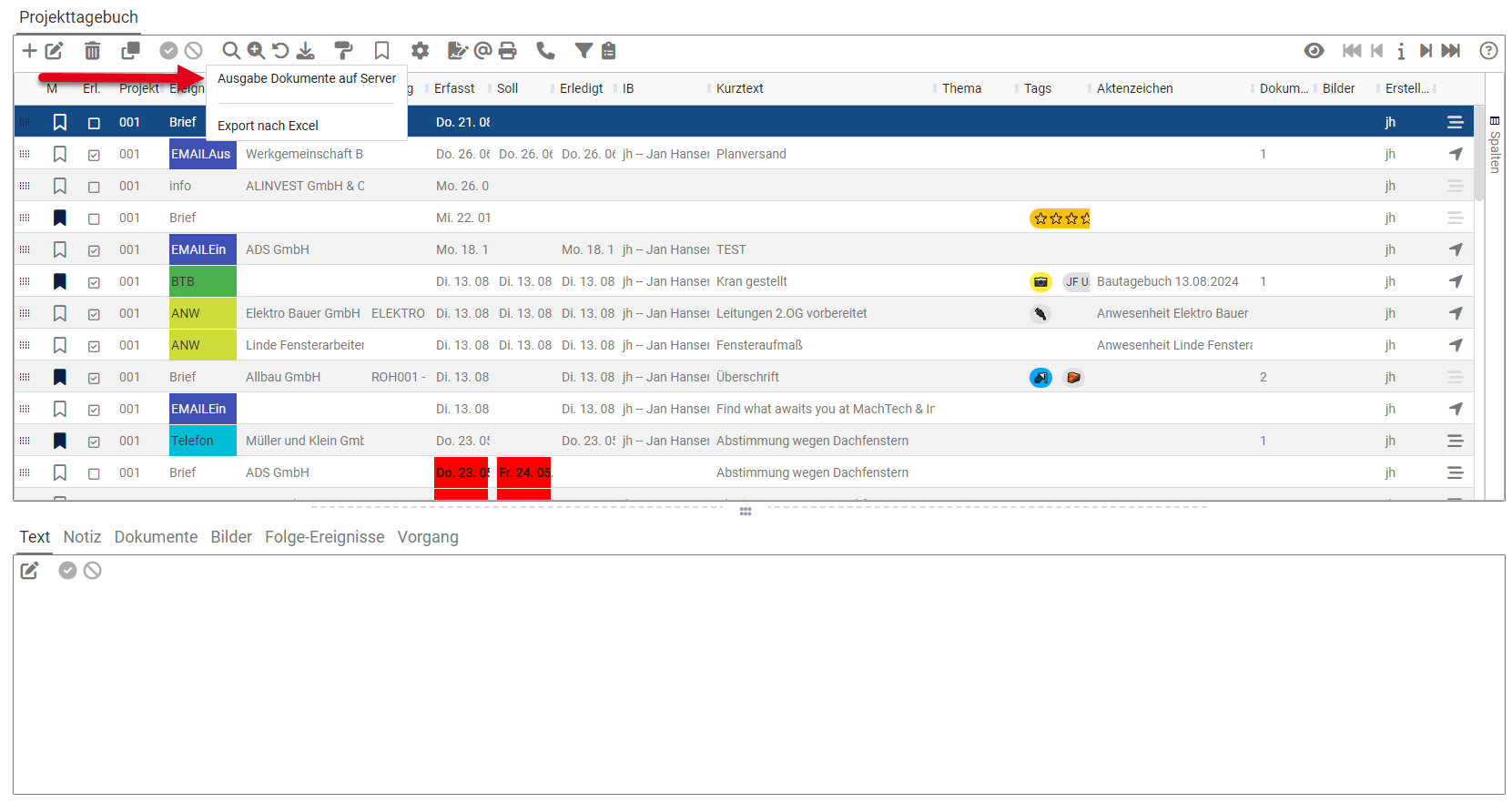Toggle the Erl. checkbox in the ALINVEST row
The height and width of the screenshot is (802, 1512).
94,187
